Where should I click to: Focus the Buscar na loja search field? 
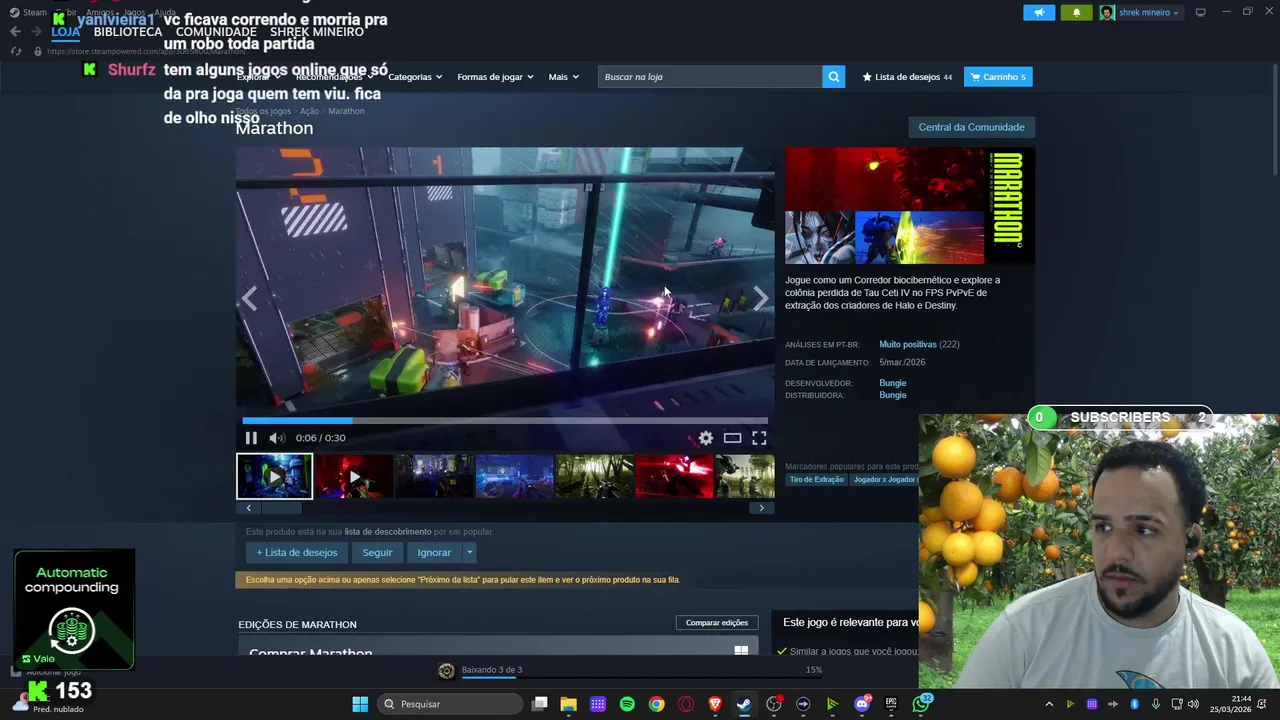click(710, 77)
